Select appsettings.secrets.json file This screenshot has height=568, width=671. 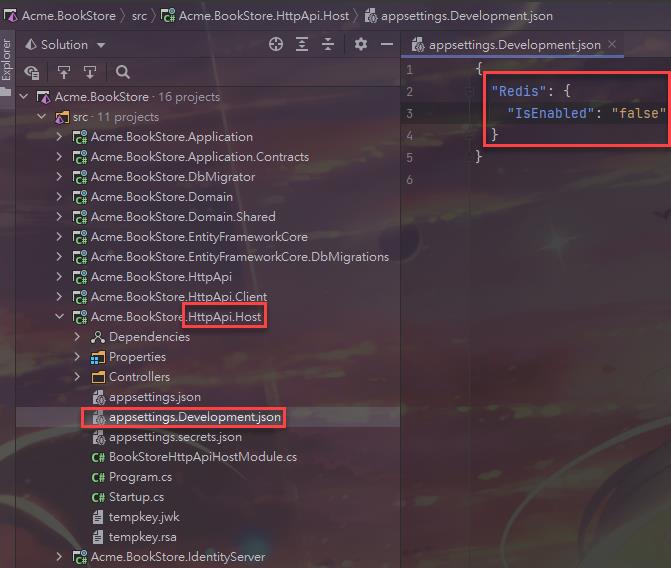174,437
